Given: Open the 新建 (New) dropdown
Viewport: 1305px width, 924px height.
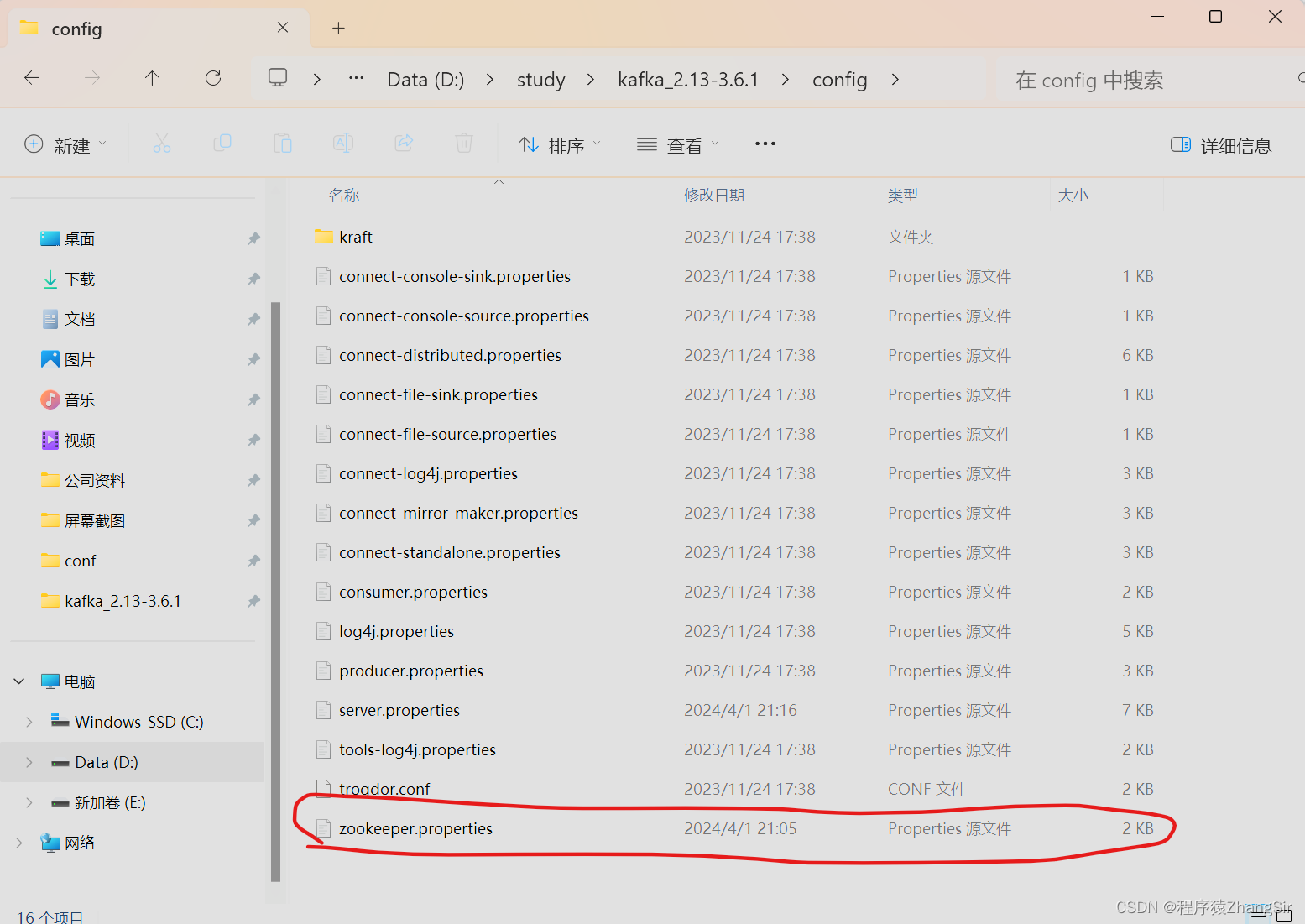Looking at the screenshot, I should (x=65, y=144).
